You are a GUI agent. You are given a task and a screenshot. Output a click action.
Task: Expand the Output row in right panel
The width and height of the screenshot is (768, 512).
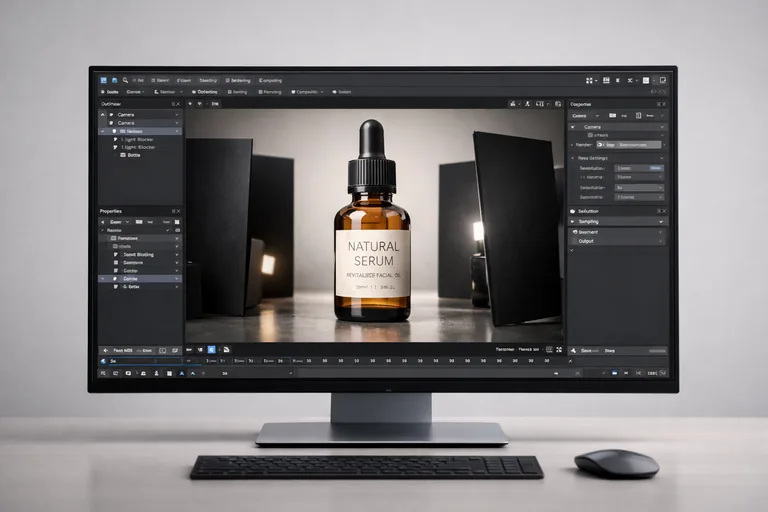(617, 241)
